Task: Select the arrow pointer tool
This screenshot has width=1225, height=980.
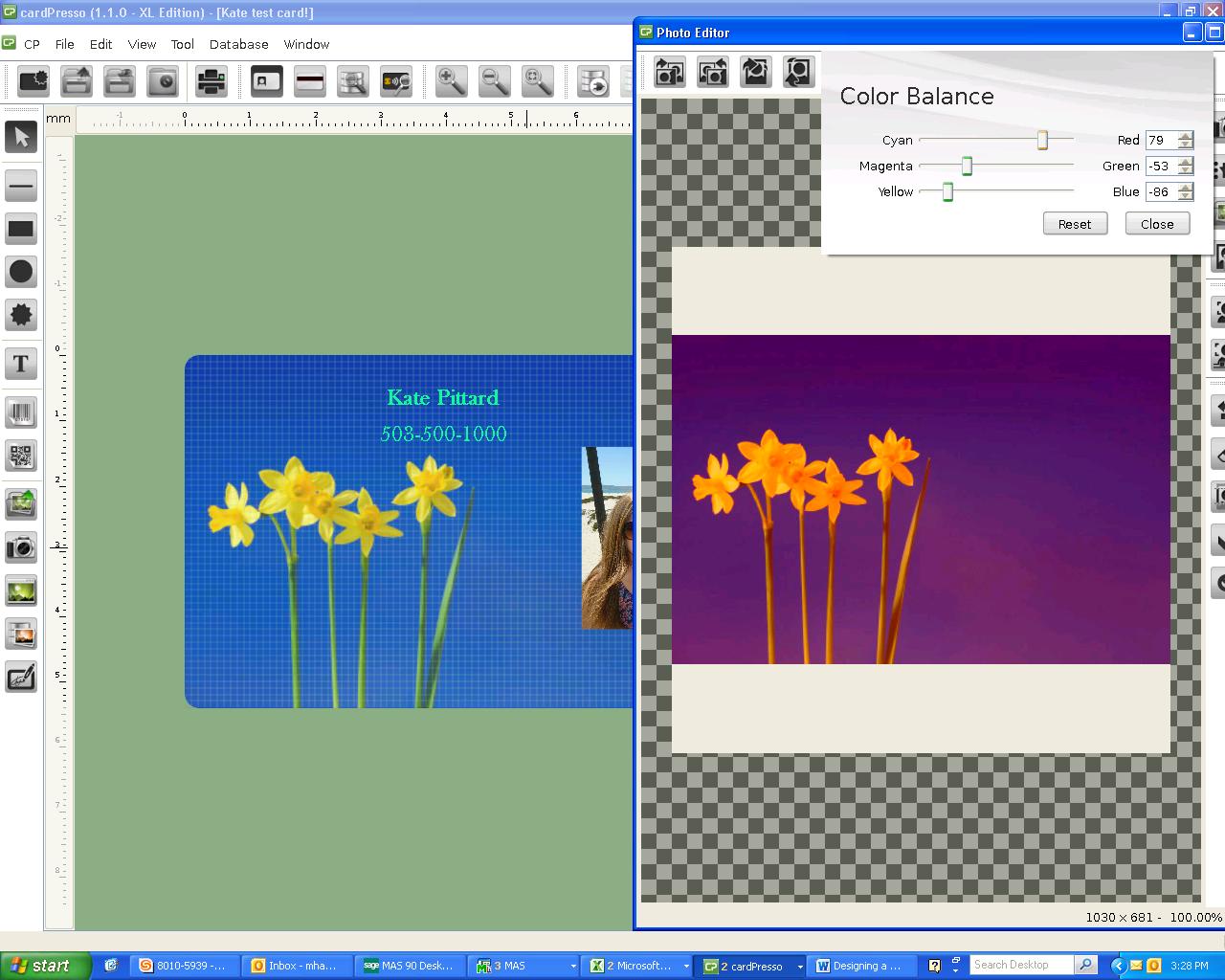Action: pyautogui.click(x=21, y=137)
